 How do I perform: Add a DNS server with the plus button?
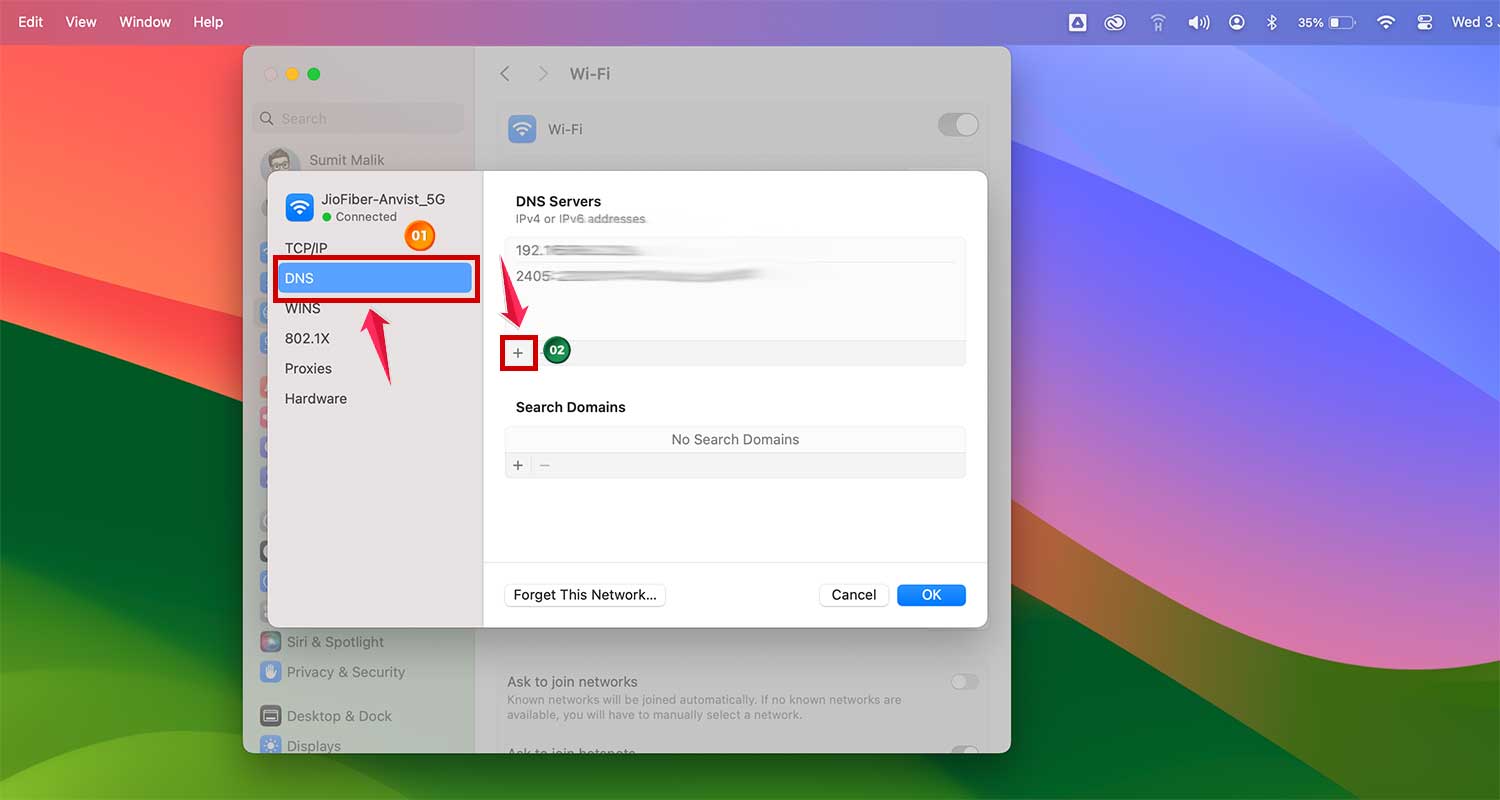(518, 352)
